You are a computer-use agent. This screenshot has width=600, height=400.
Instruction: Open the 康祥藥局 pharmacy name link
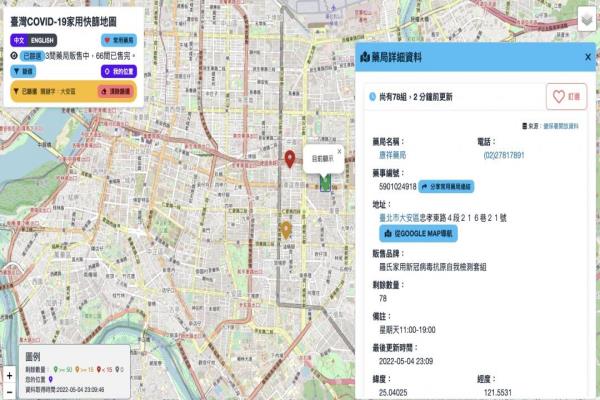pyautogui.click(x=393, y=155)
